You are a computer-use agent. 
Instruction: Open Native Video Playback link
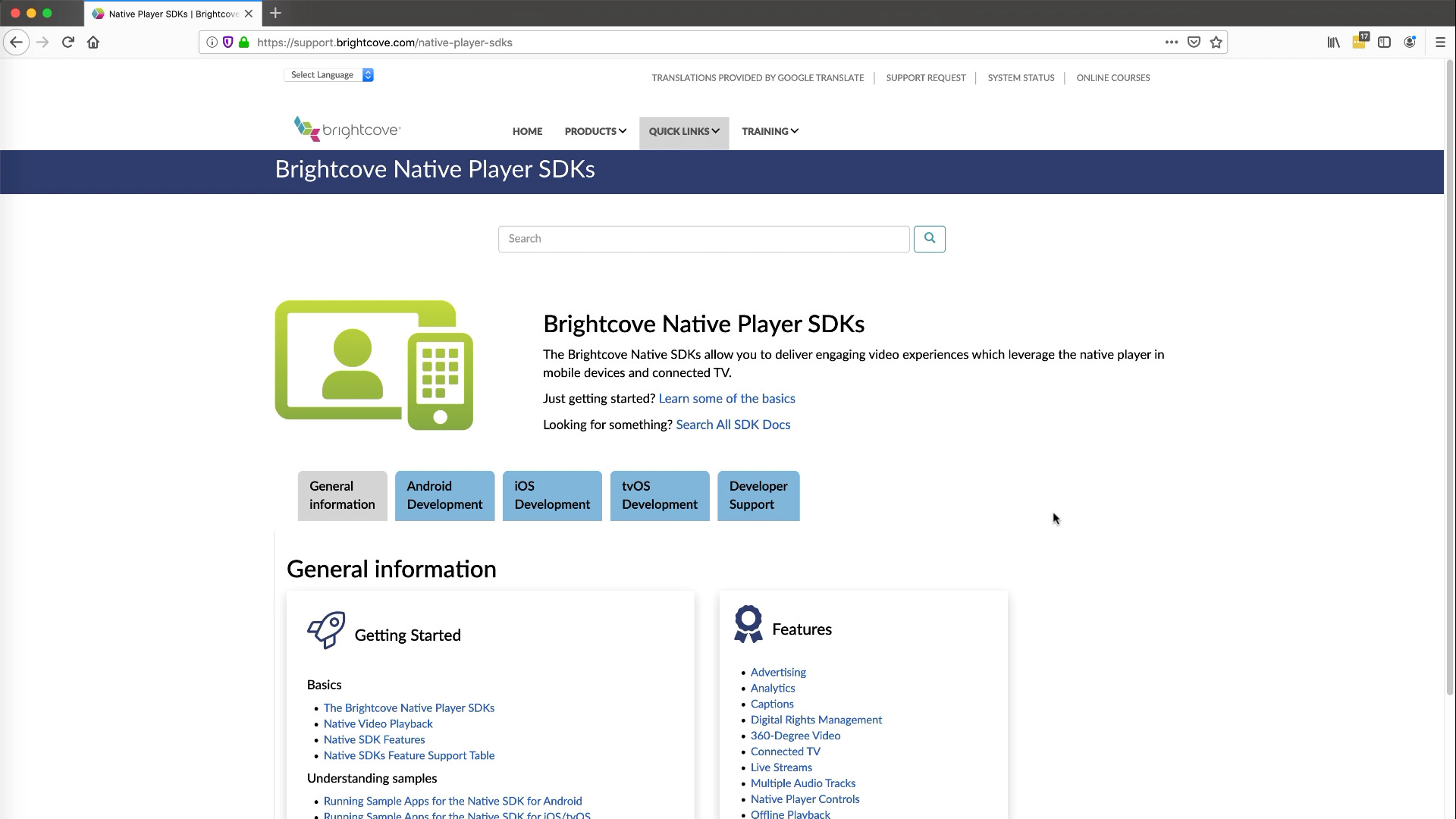click(378, 724)
